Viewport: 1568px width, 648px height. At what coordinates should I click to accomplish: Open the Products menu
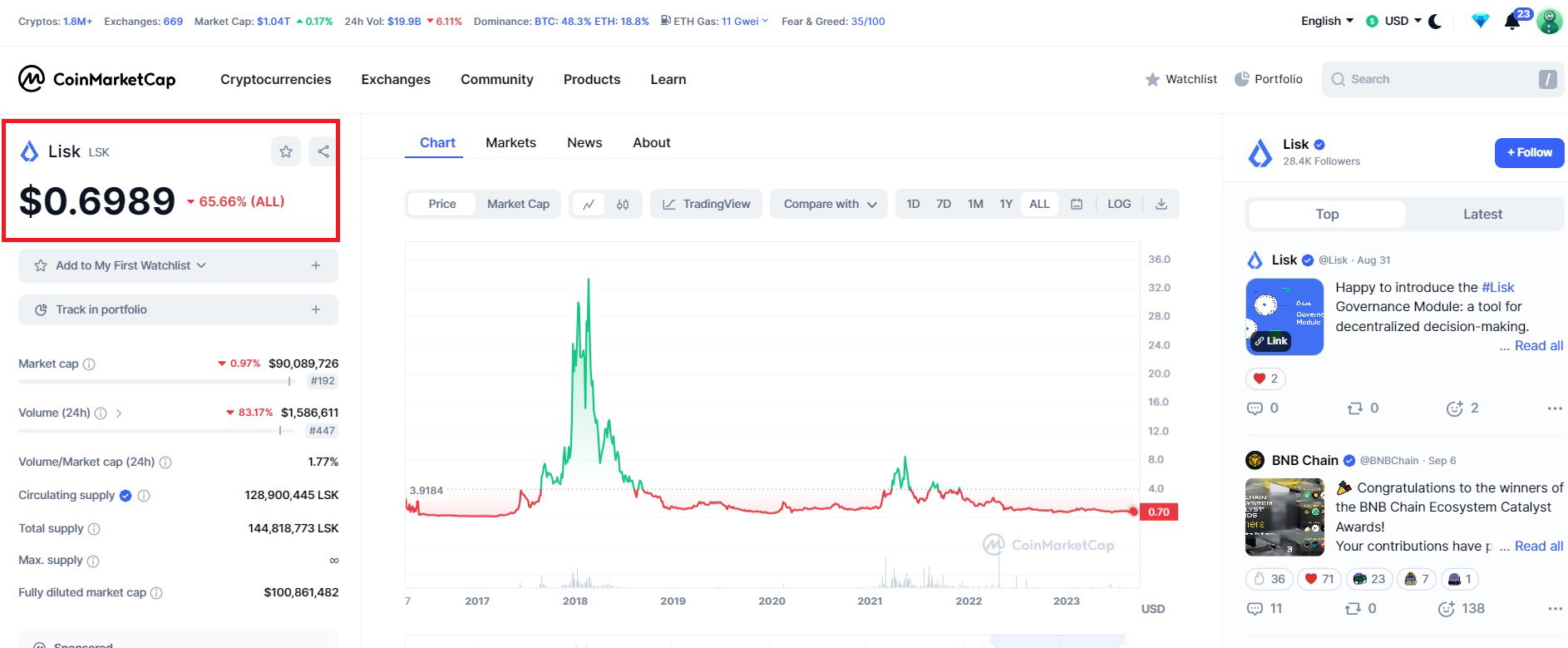[x=592, y=79]
